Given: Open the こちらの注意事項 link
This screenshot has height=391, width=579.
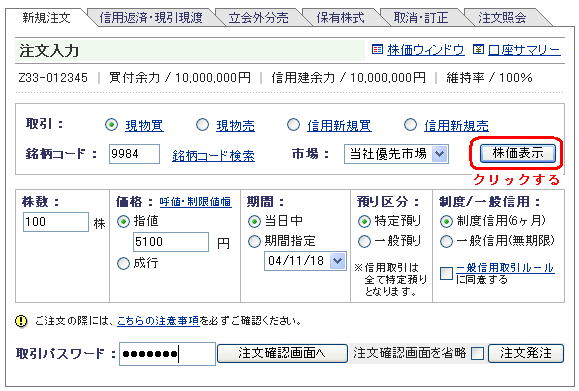Looking at the screenshot, I should pos(158,321).
